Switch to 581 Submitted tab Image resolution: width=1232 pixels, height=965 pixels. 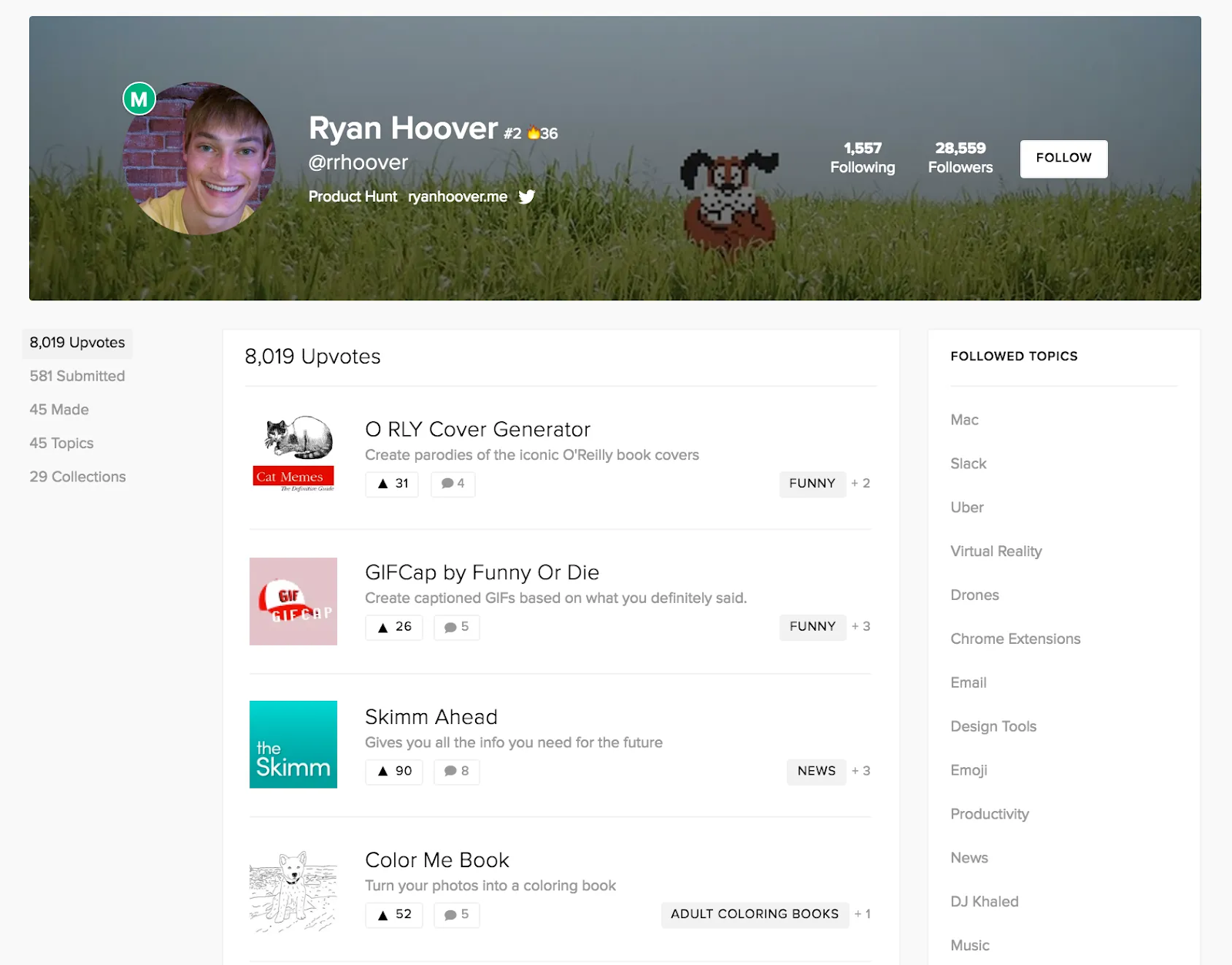(x=77, y=376)
